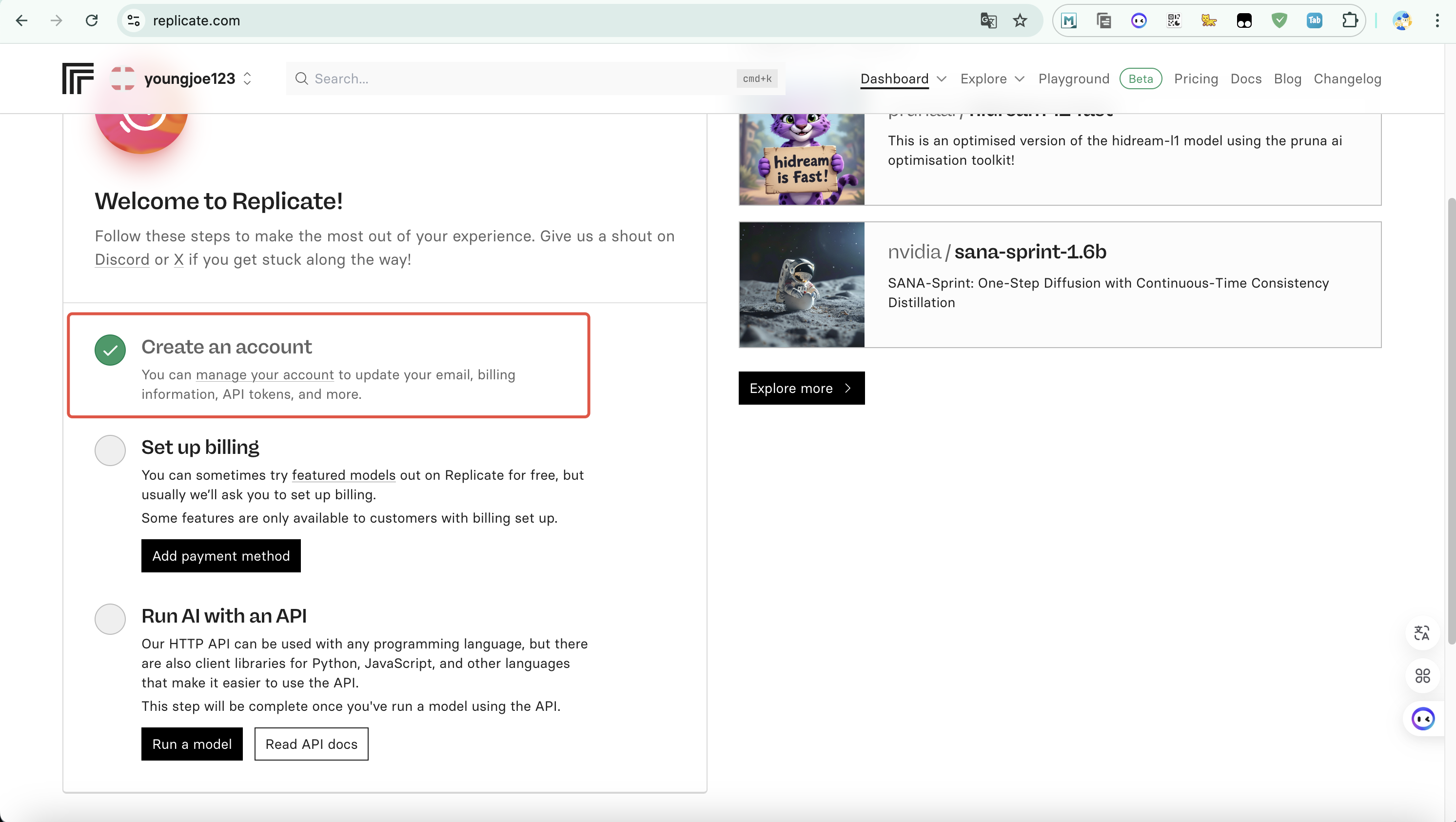Reload the page with refresh icon
1456x822 pixels.
click(92, 21)
